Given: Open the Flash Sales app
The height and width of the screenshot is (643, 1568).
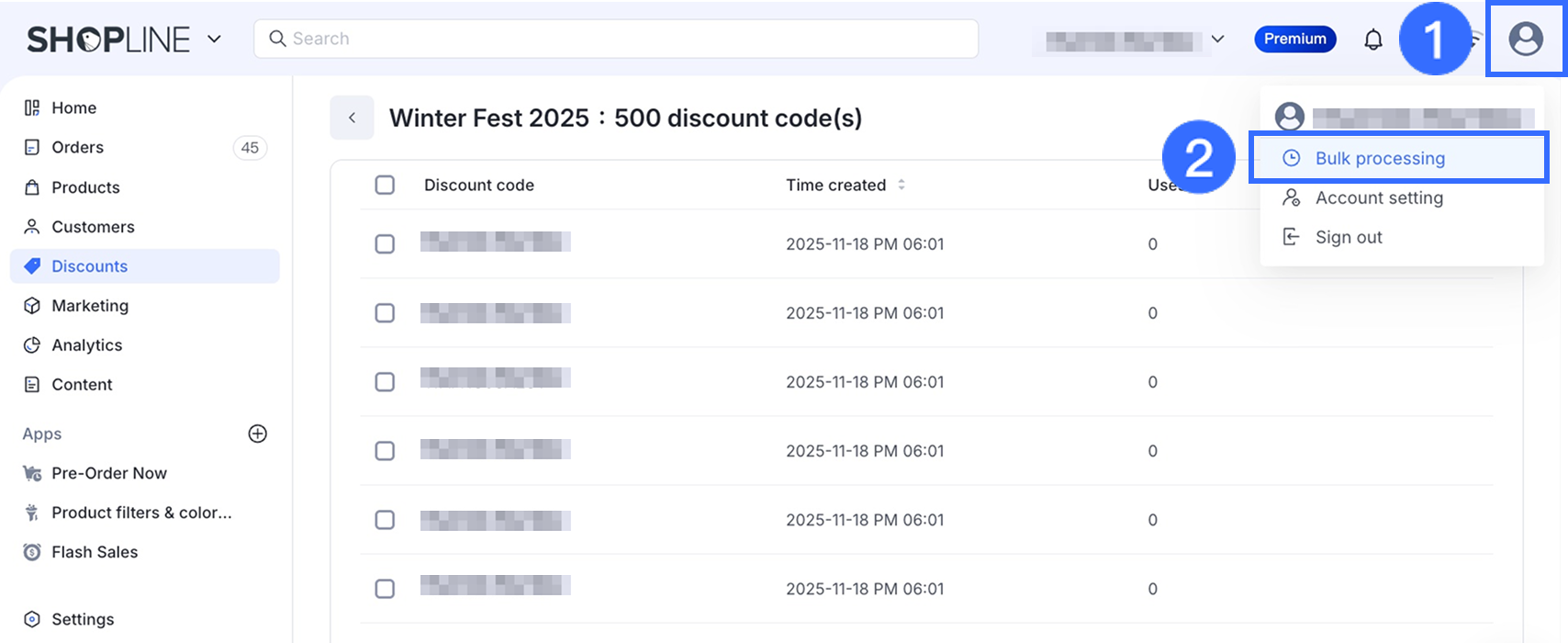Looking at the screenshot, I should (x=95, y=552).
